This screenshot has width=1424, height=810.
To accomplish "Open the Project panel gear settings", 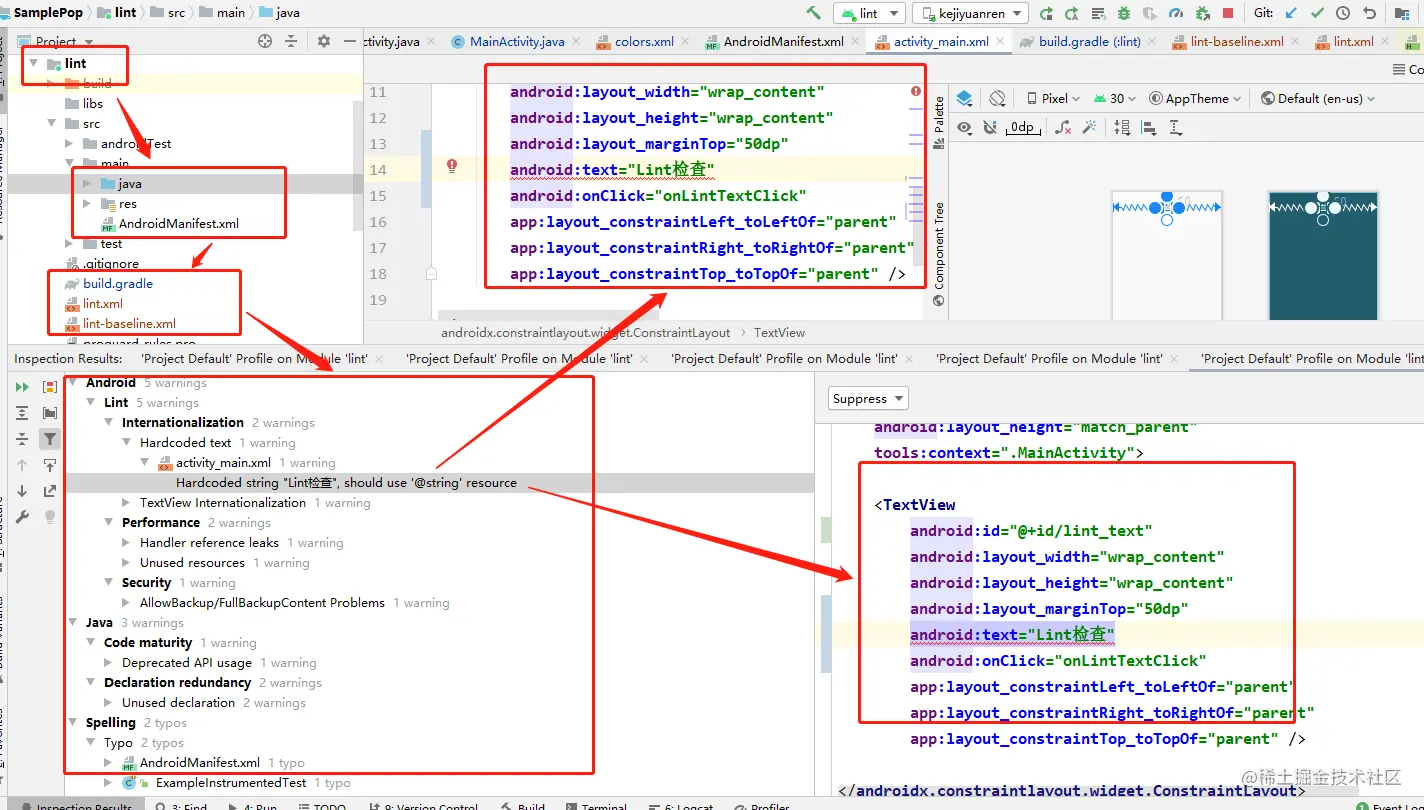I will pyautogui.click(x=323, y=41).
